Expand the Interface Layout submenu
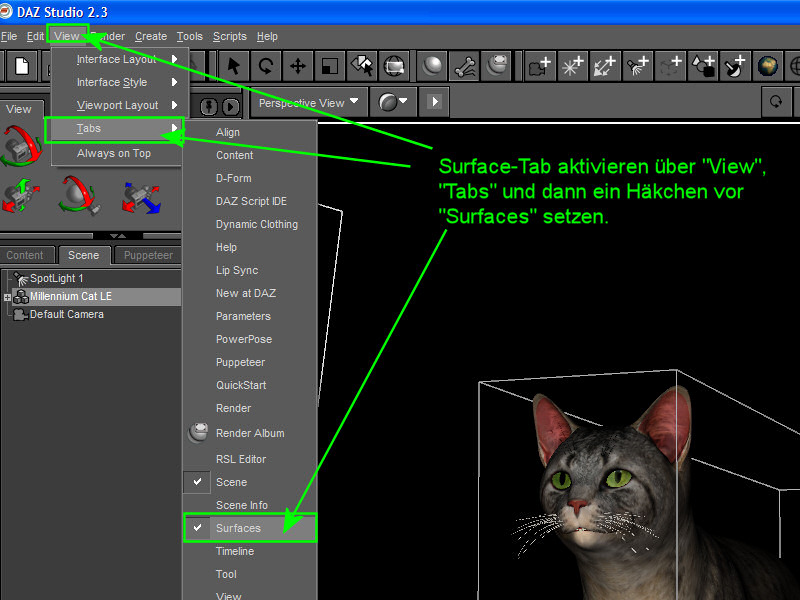The image size is (800, 600). (x=120, y=59)
